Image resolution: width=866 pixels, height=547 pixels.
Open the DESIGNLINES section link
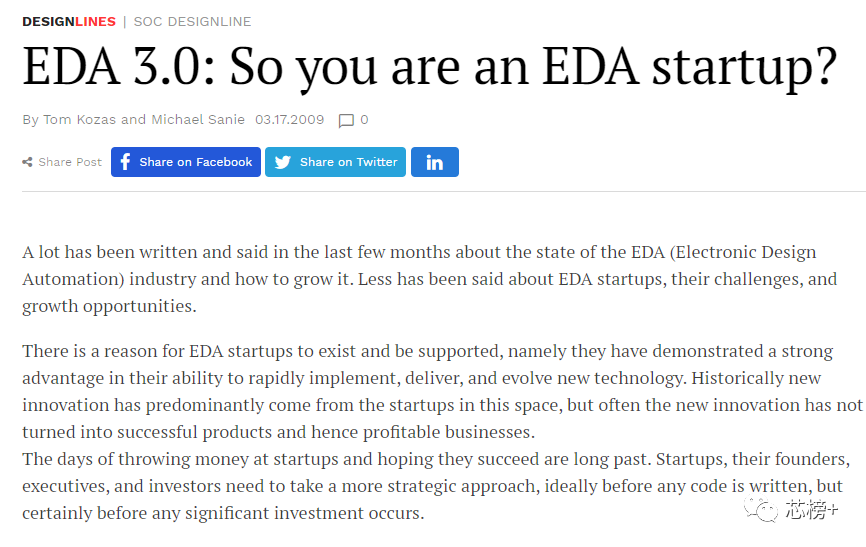pos(69,22)
